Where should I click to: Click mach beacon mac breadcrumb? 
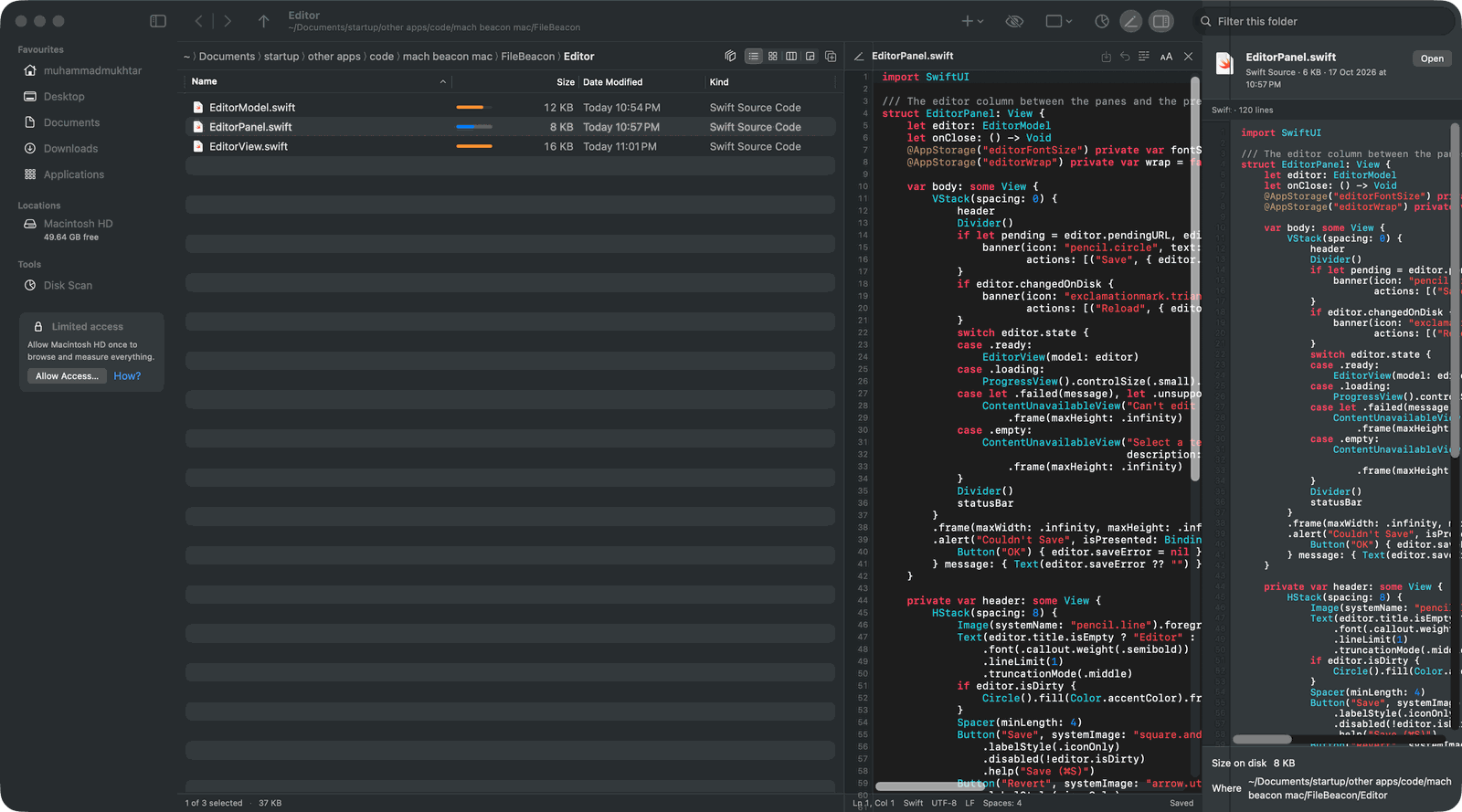tap(448, 57)
